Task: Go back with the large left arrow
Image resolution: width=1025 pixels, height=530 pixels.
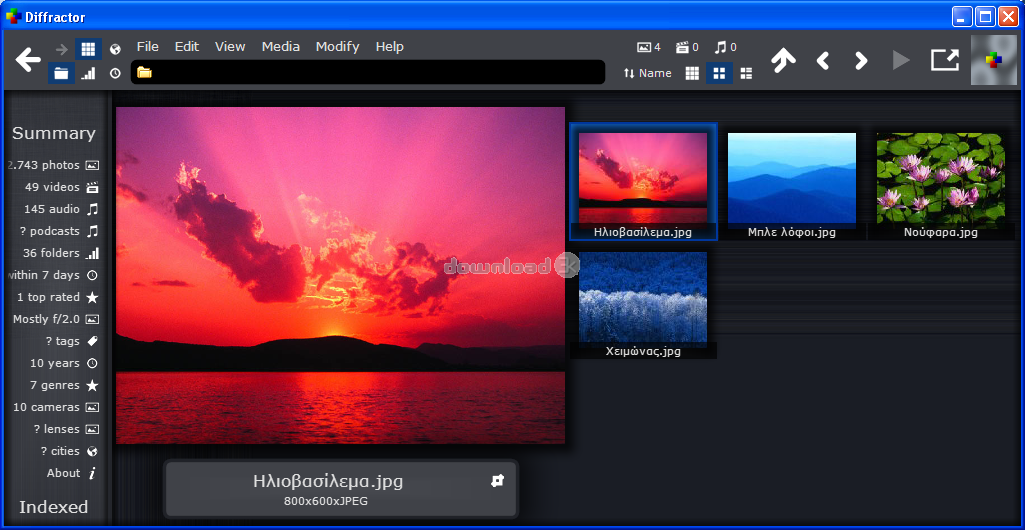Action: (x=28, y=59)
